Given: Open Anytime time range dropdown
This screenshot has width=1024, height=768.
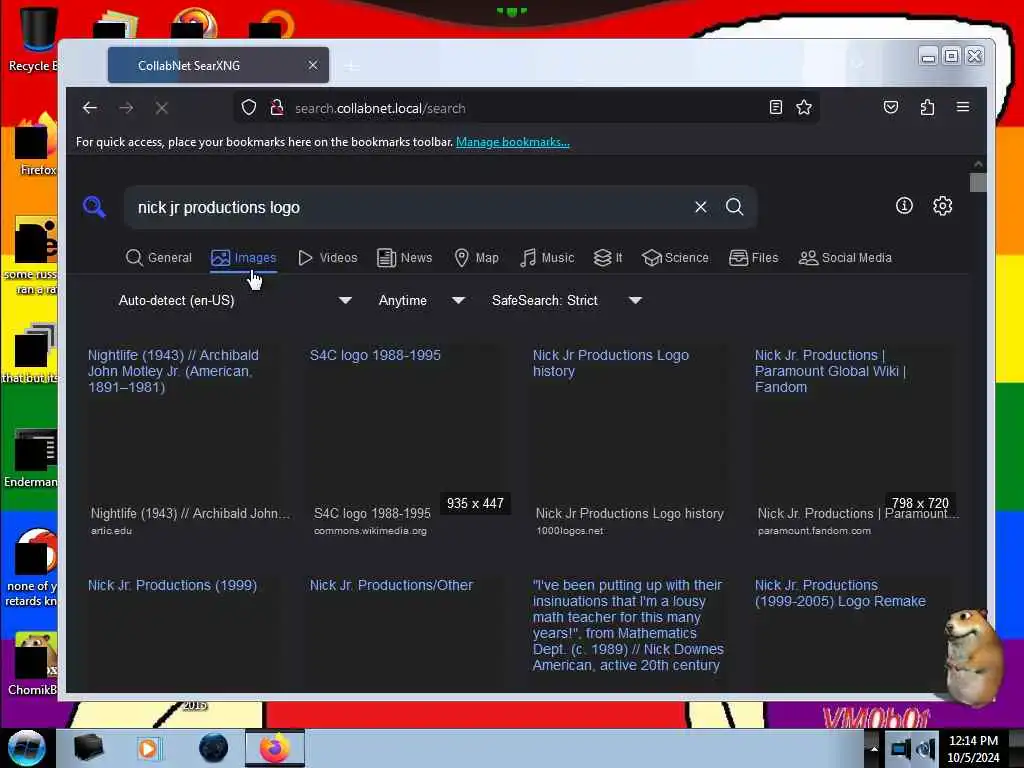Looking at the screenshot, I should pos(421,300).
